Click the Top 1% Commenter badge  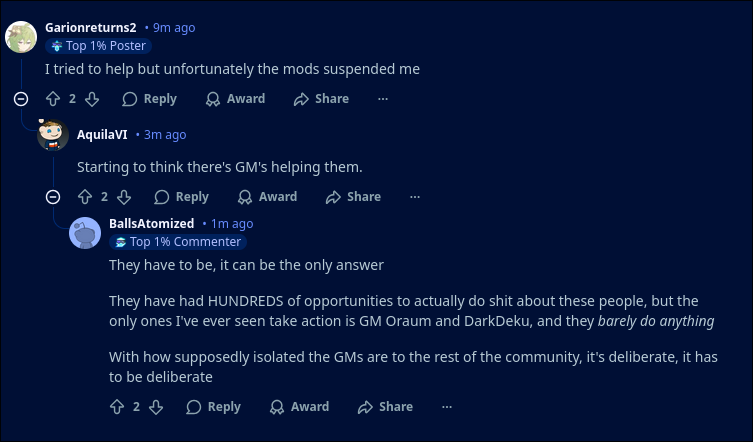tap(178, 242)
